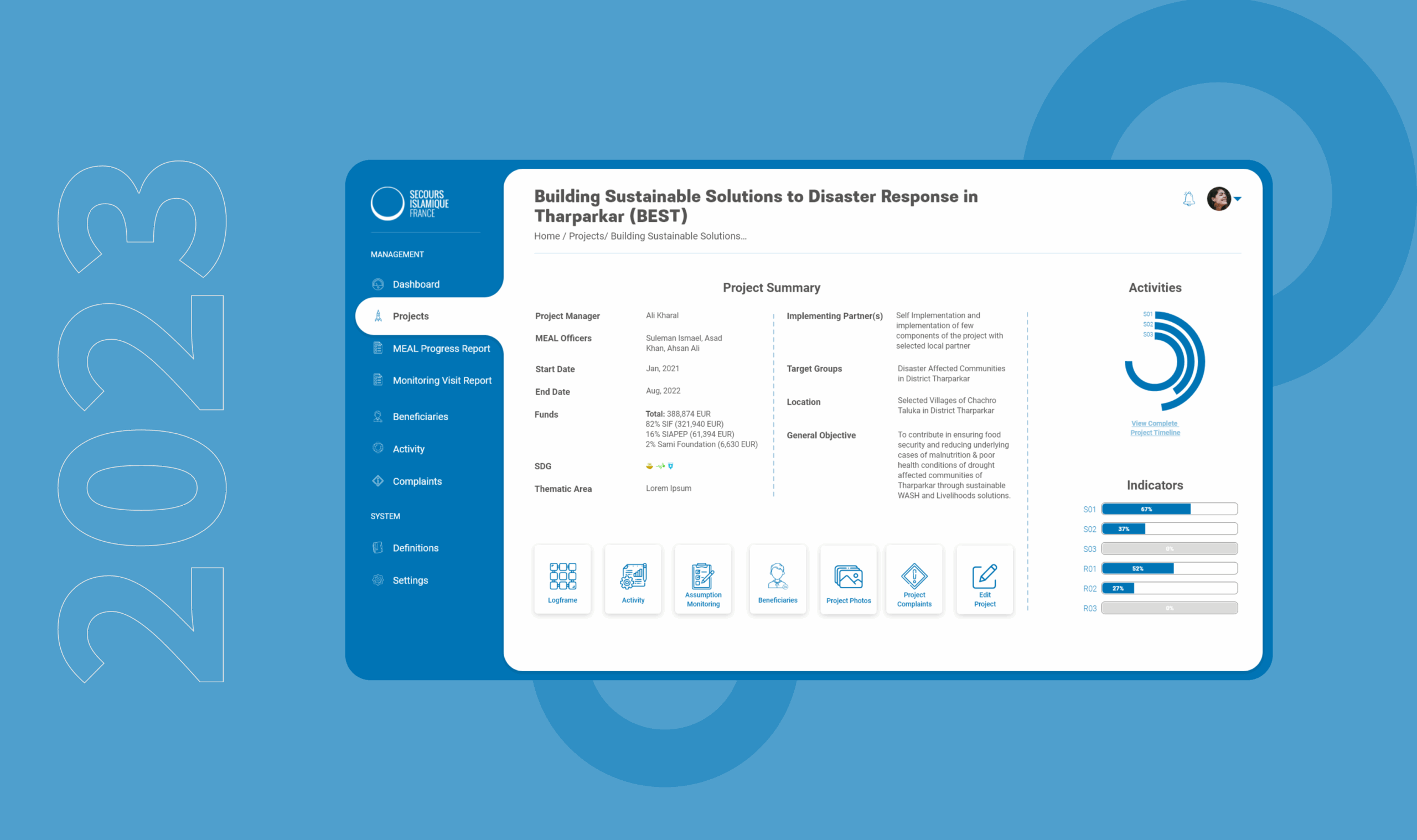
Task: Click the Secours Islamique France logo
Action: click(x=409, y=203)
